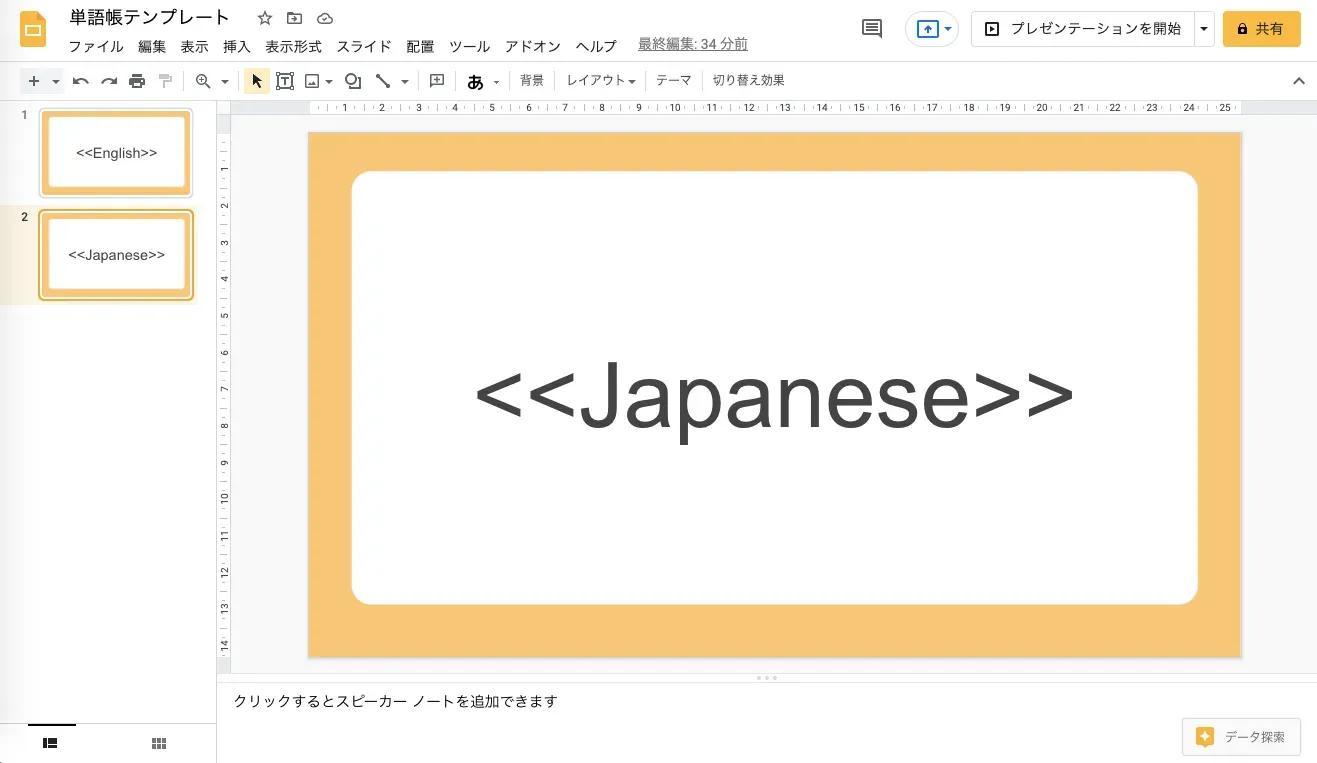Viewport: 1317px width, 763px height.
Task: Open the アドオン menu
Action: (533, 46)
